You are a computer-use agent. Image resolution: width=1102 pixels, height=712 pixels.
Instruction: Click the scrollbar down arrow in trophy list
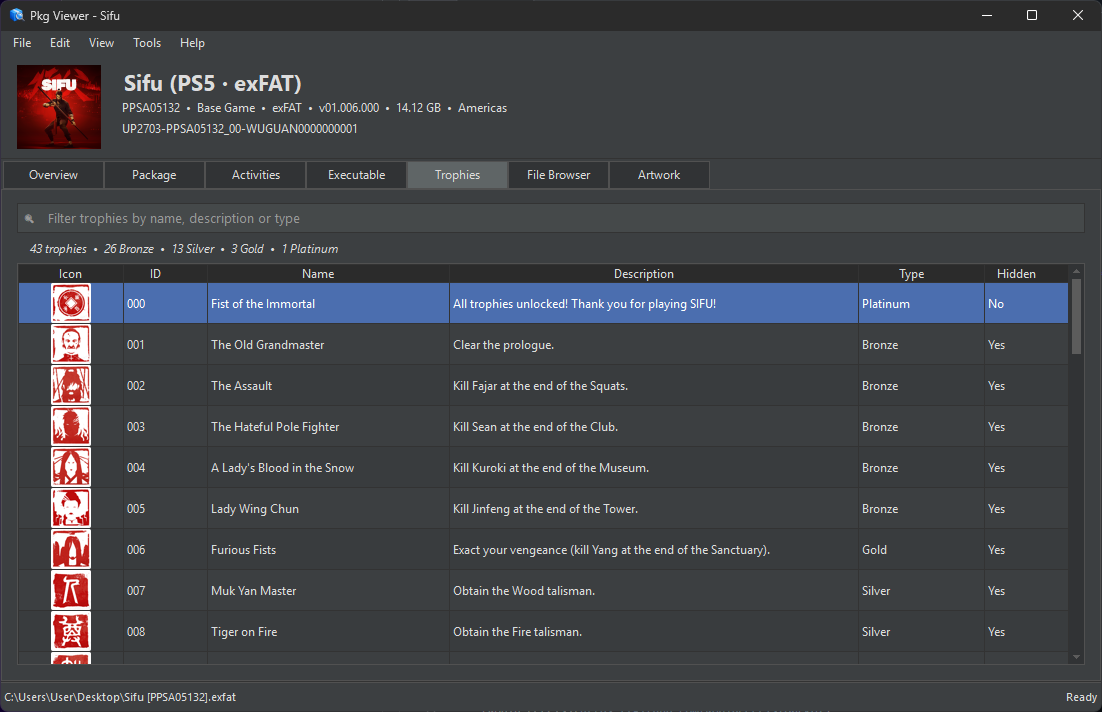pos(1076,657)
